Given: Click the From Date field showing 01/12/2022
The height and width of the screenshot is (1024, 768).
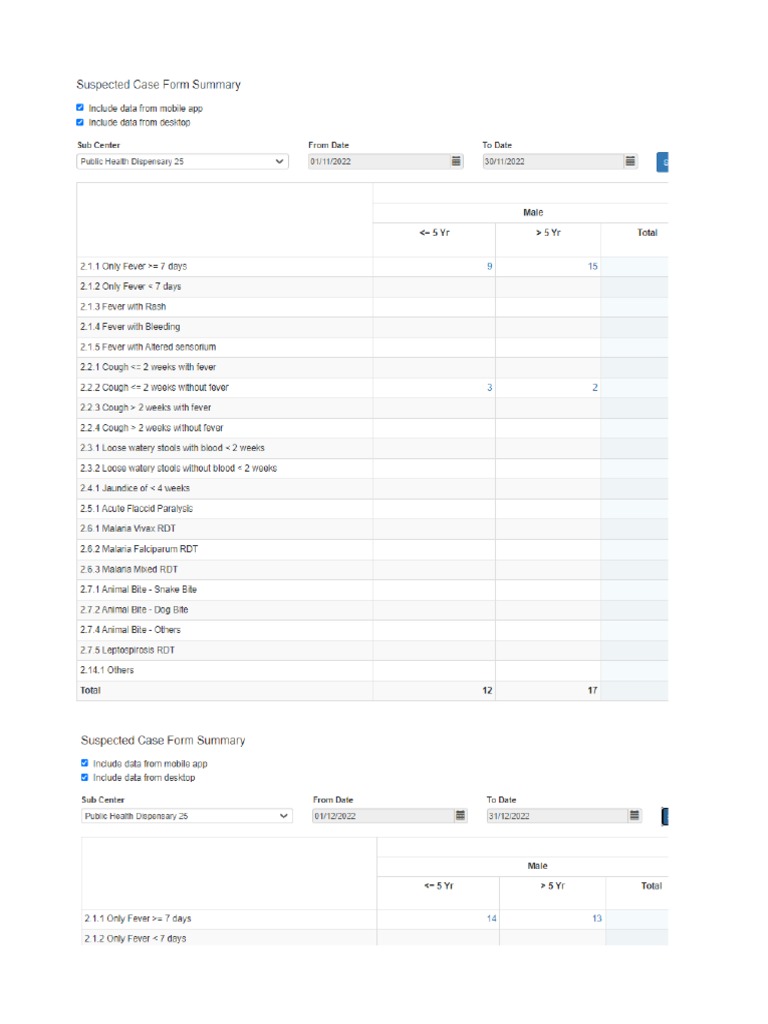Looking at the screenshot, I should tap(382, 816).
